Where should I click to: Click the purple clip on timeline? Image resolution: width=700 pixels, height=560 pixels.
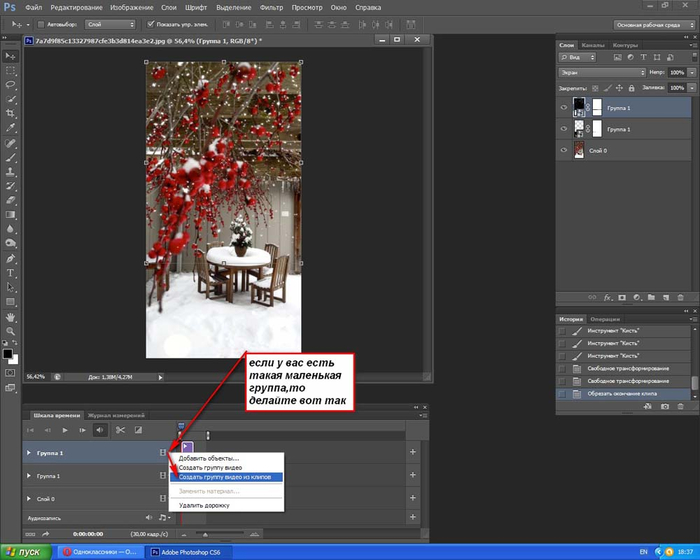188,447
